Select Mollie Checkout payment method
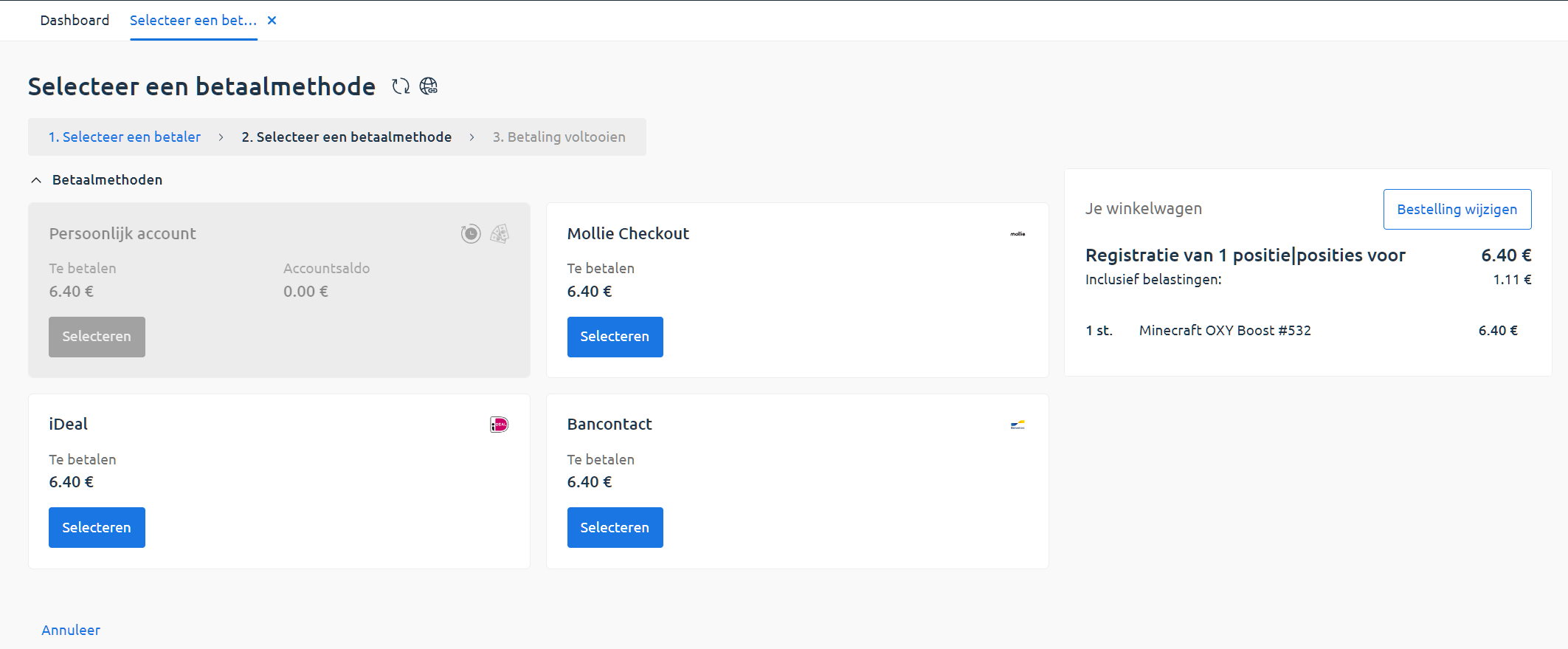The image size is (1568, 649). (615, 337)
